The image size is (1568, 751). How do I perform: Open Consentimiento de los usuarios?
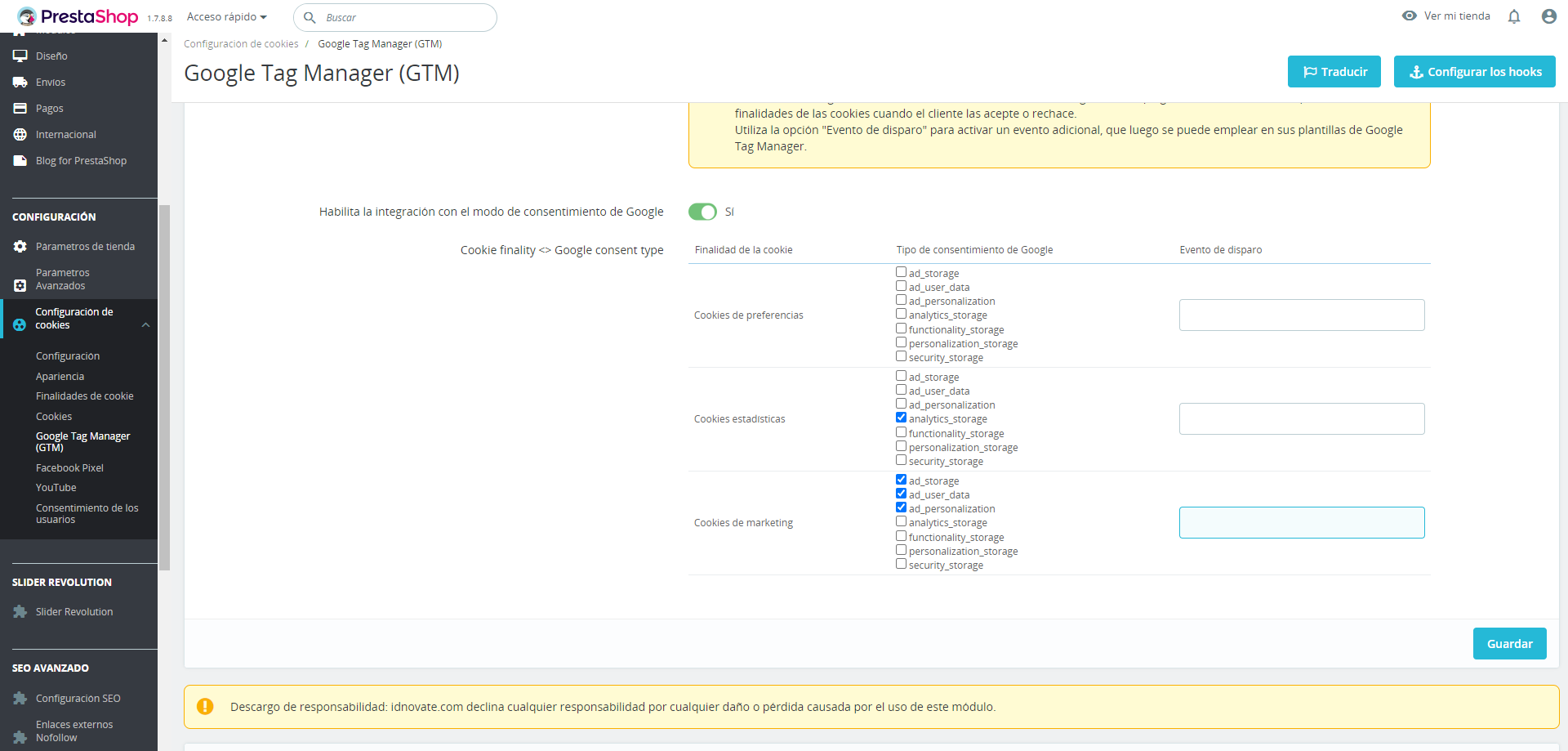coord(87,514)
